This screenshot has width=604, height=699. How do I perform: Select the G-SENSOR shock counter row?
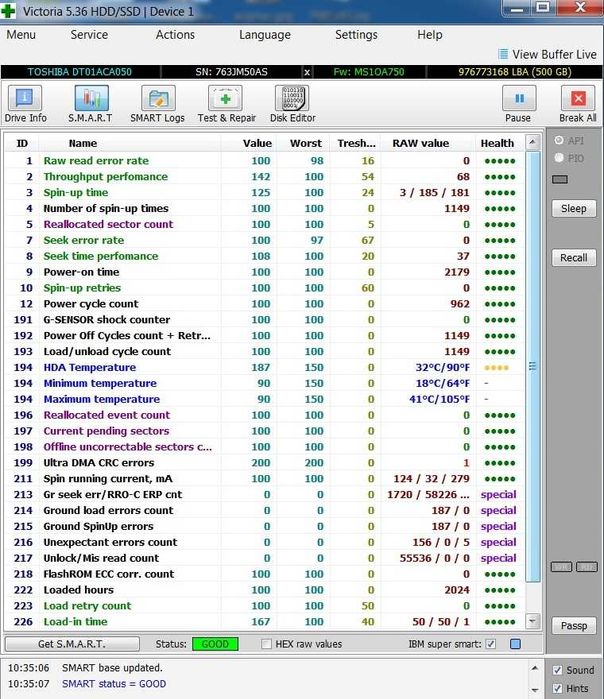(264, 320)
